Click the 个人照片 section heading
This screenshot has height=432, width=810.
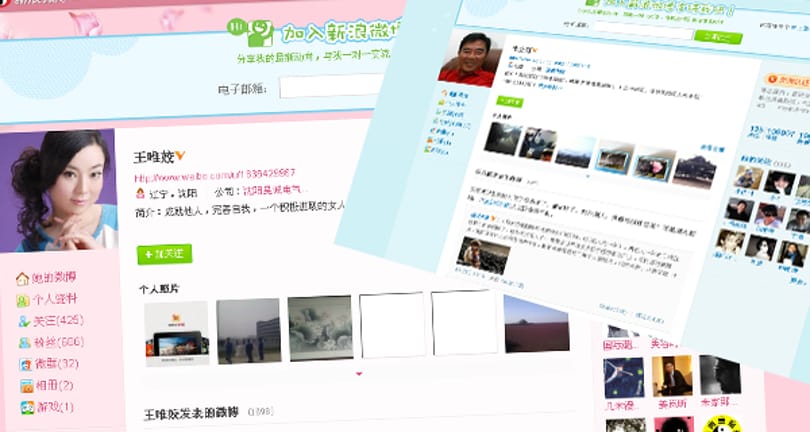[159, 288]
